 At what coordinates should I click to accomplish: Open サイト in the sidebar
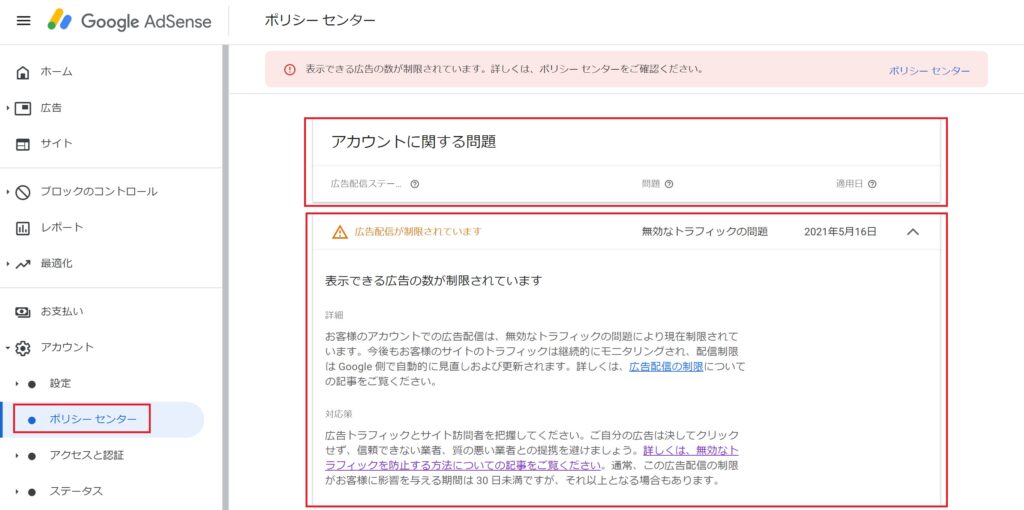point(57,144)
